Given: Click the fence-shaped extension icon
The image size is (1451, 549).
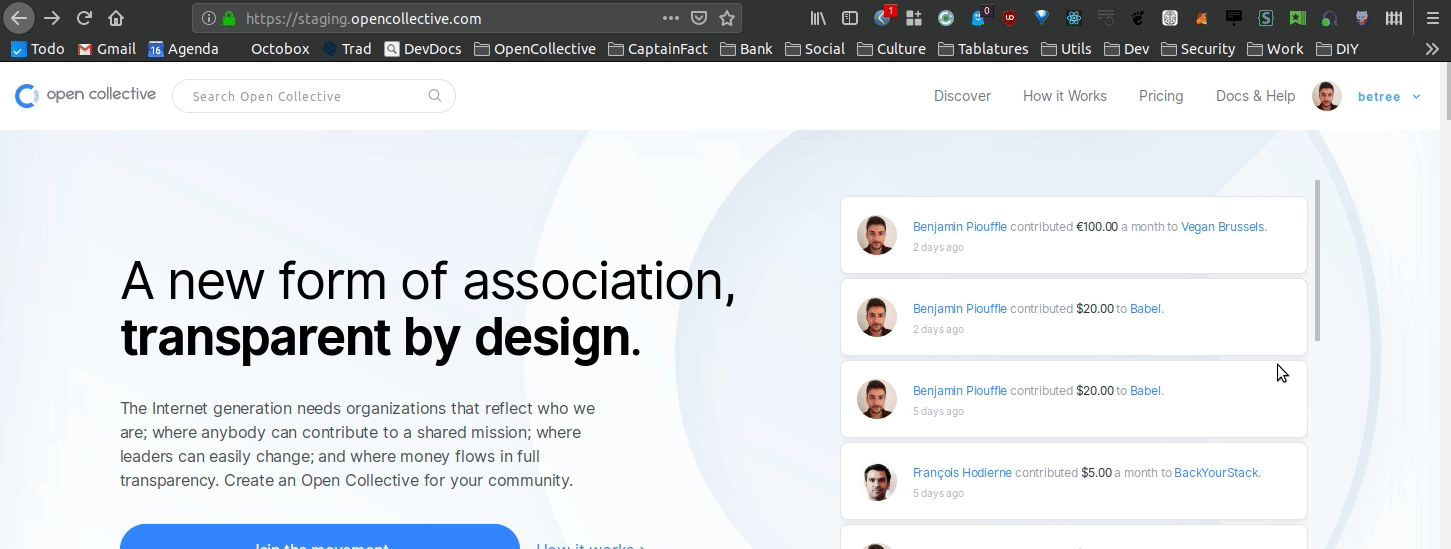Looking at the screenshot, I should (1394, 18).
